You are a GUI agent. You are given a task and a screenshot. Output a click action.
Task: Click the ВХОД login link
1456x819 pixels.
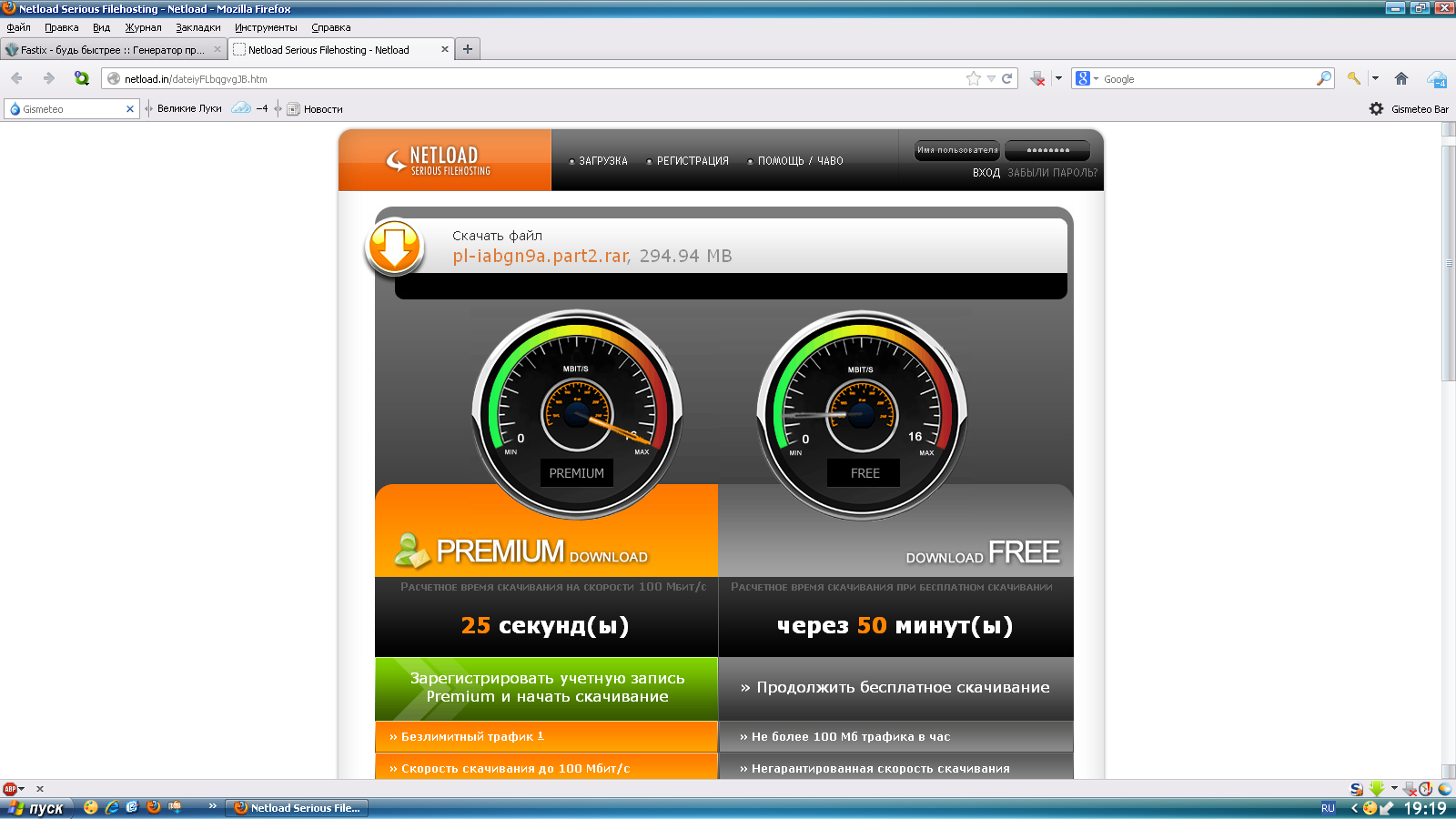coord(986,173)
